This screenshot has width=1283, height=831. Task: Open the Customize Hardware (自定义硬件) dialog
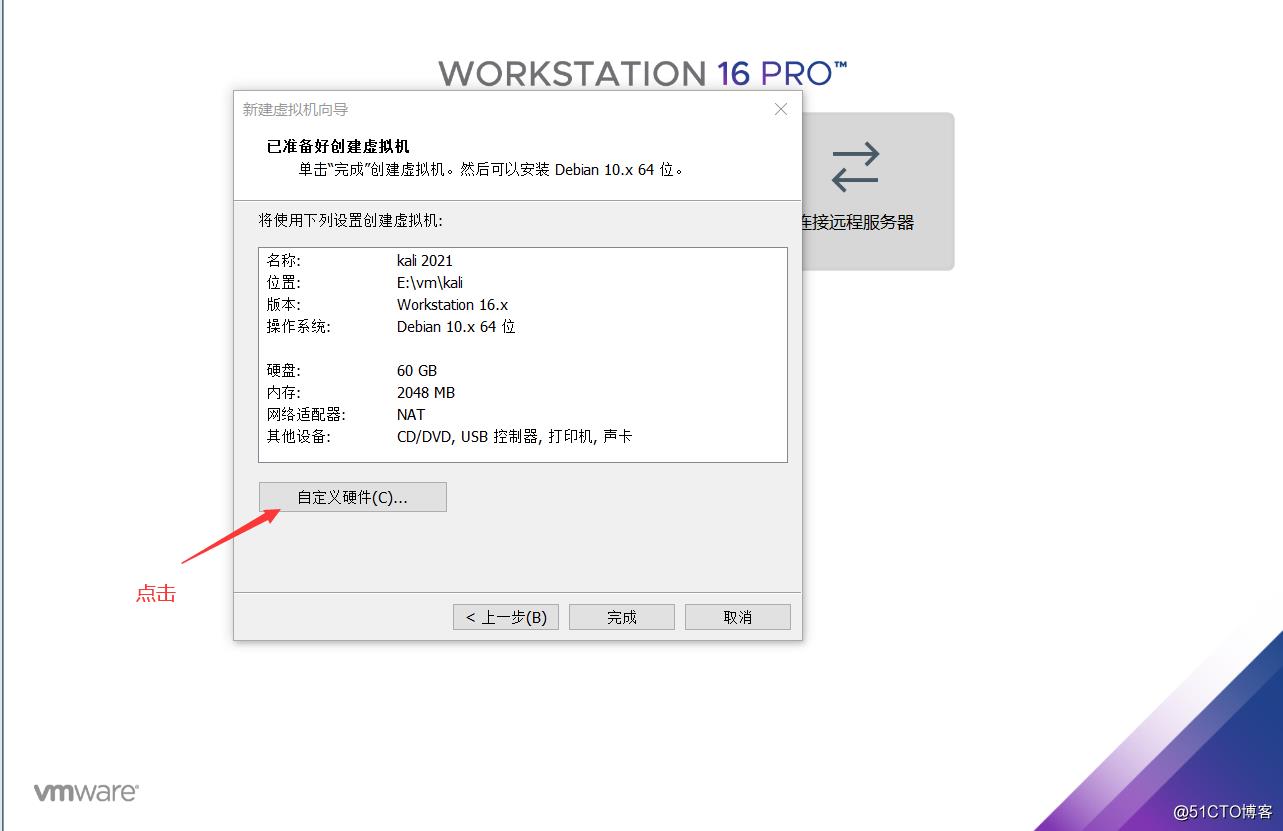352,497
